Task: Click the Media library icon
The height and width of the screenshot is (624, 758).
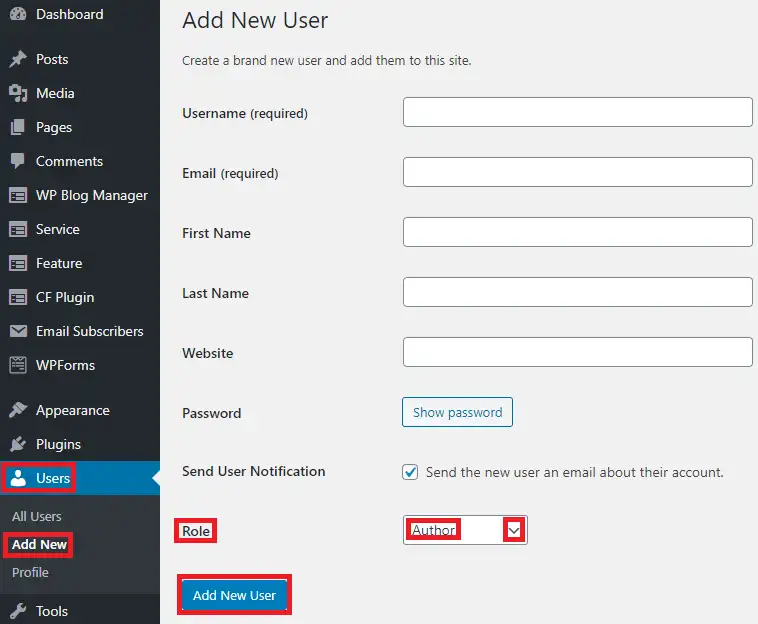Action: point(18,93)
